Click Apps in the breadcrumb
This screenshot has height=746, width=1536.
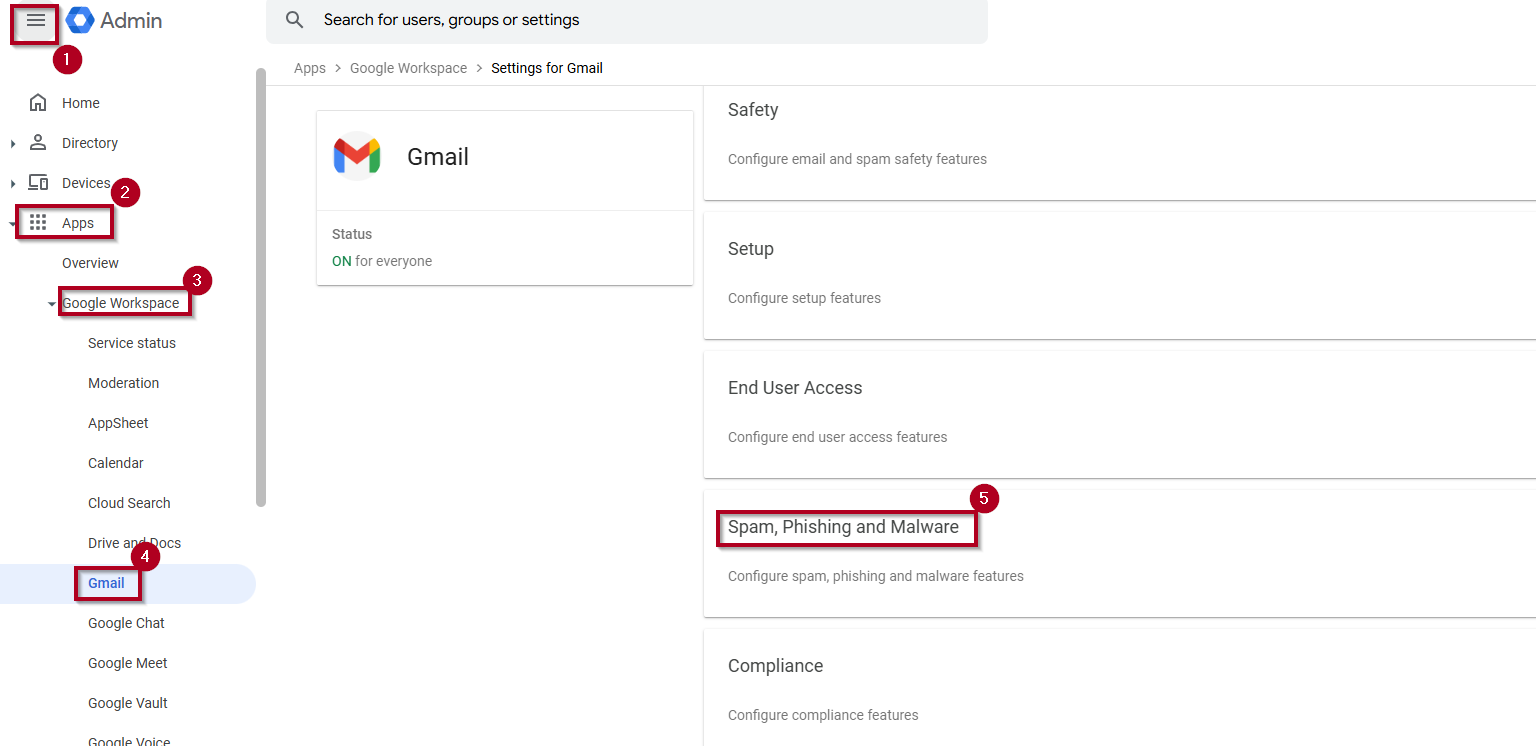point(310,68)
